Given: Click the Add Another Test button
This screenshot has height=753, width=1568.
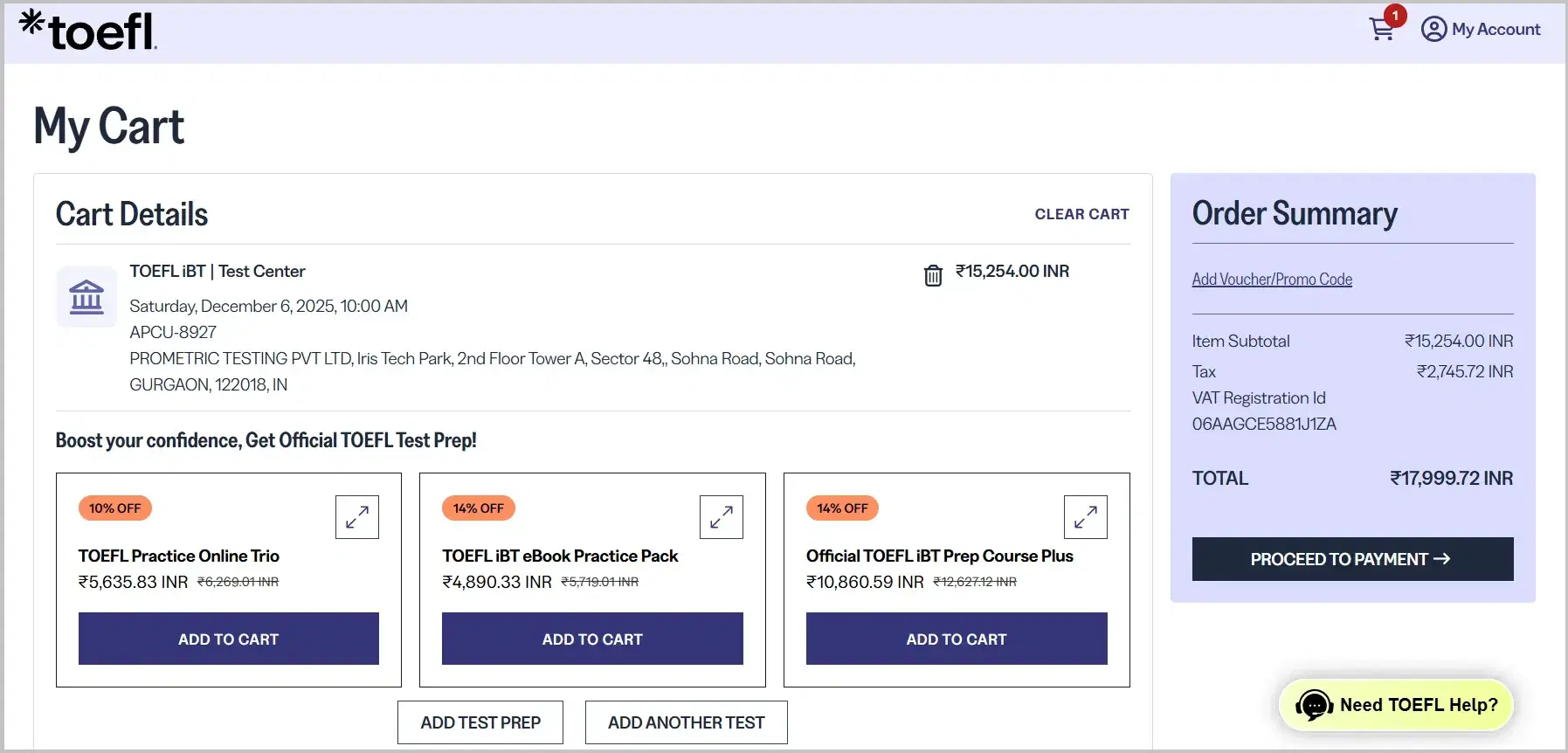Looking at the screenshot, I should point(686,722).
